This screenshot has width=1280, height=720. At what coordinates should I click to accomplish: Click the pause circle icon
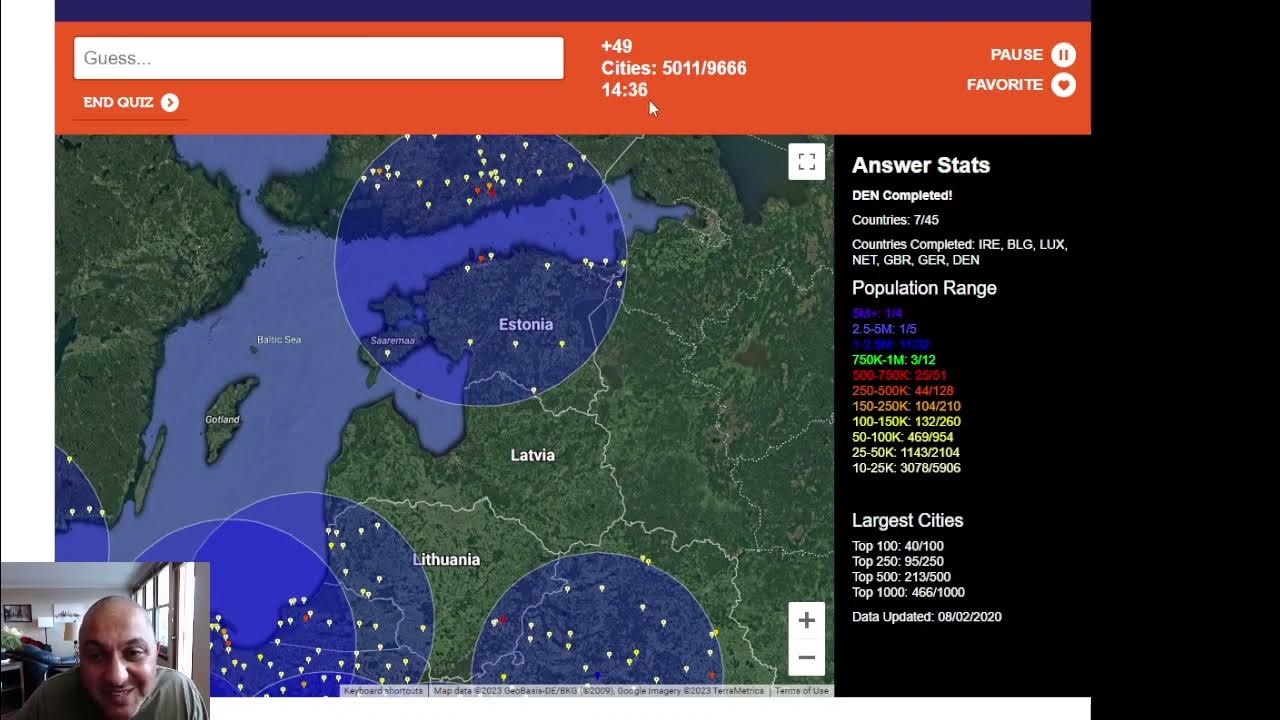click(x=1064, y=55)
